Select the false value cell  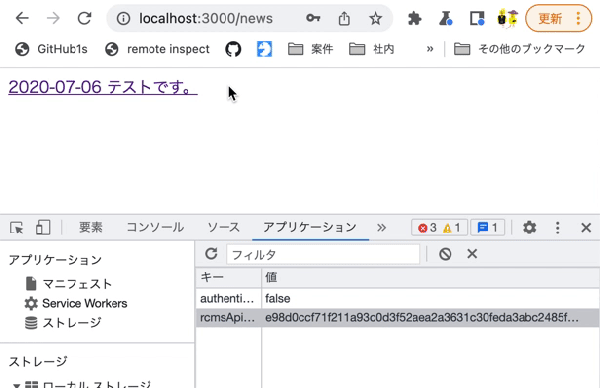click(x=430, y=298)
